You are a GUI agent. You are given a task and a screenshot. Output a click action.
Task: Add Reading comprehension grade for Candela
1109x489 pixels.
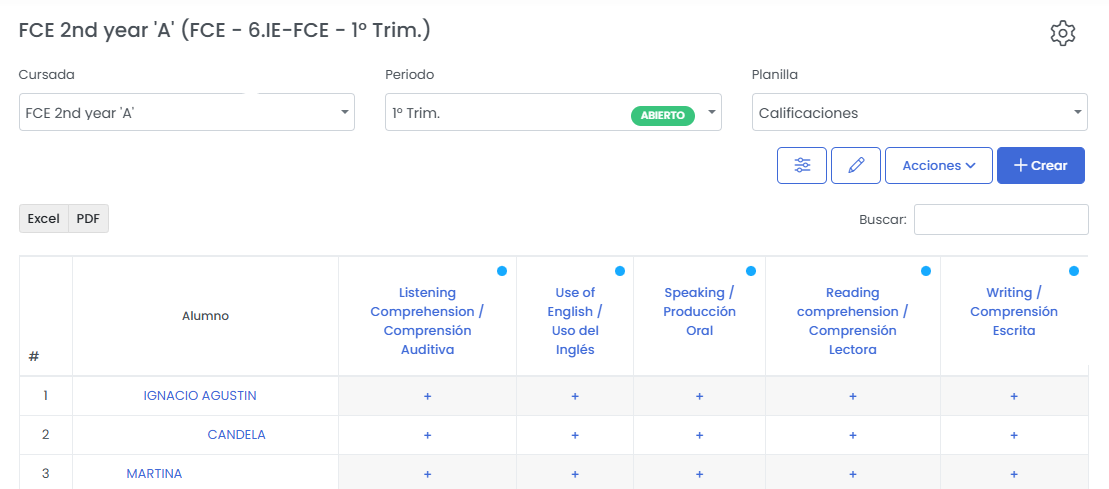[852, 435]
